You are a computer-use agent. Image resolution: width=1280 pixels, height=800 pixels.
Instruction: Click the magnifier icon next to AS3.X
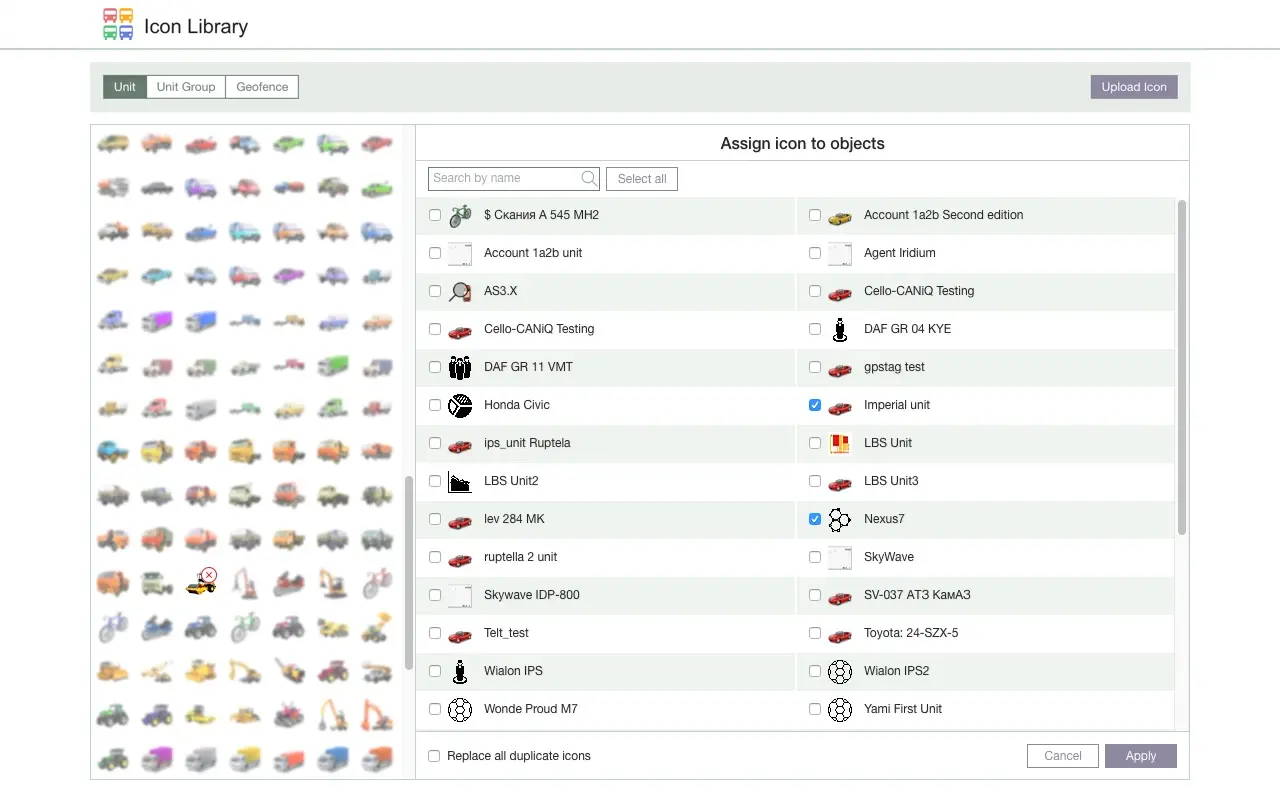(x=460, y=291)
